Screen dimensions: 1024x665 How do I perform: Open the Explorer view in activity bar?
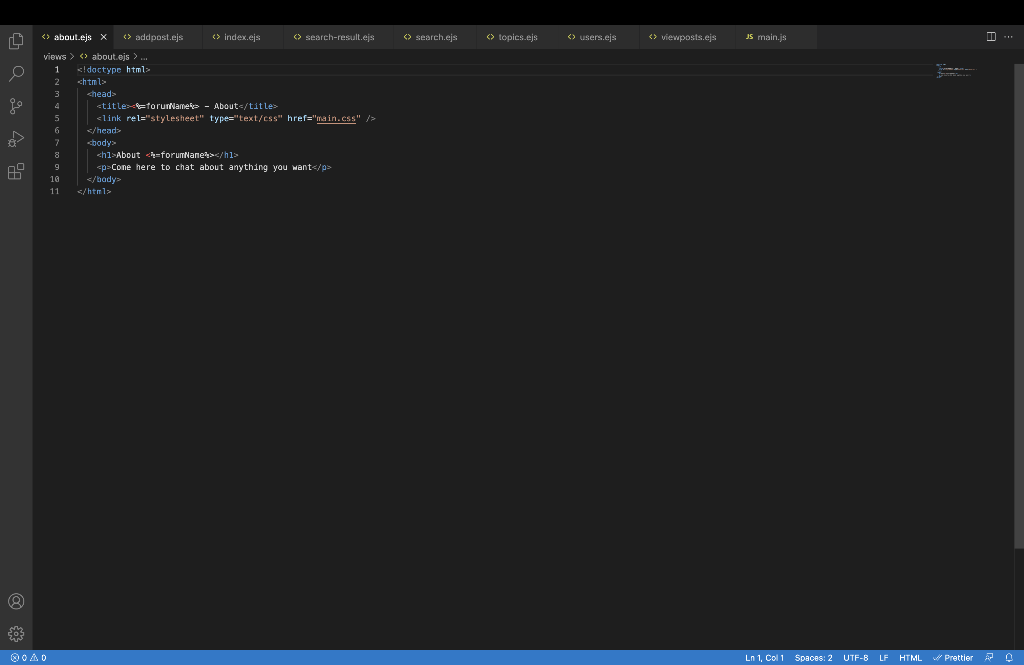tap(16, 41)
